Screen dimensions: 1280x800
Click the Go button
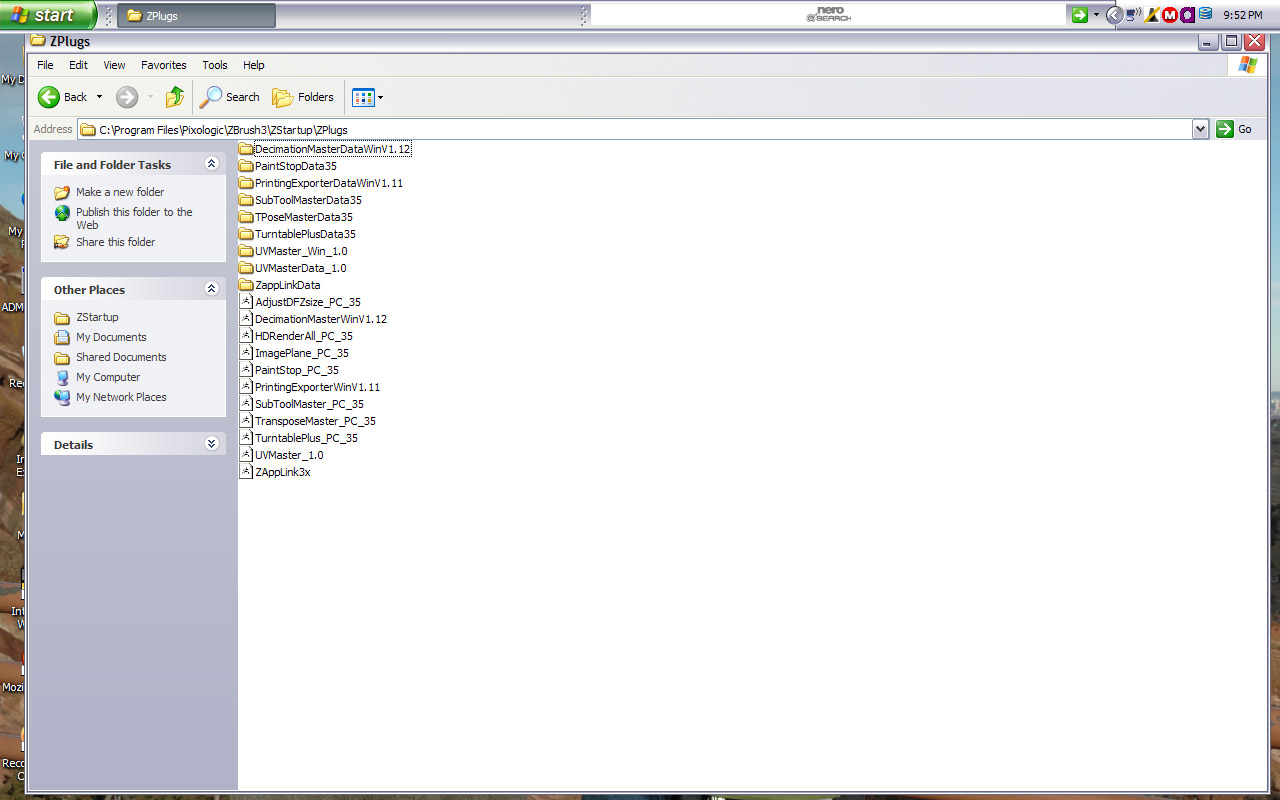[1234, 129]
